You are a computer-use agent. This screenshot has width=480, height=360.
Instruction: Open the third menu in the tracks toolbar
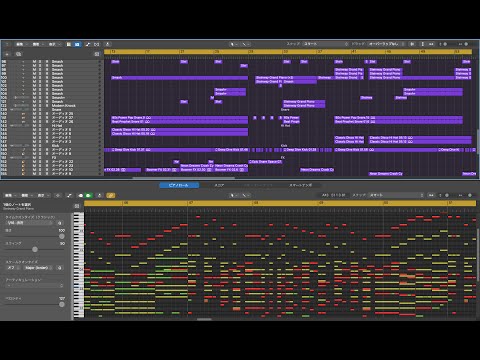click(x=54, y=44)
